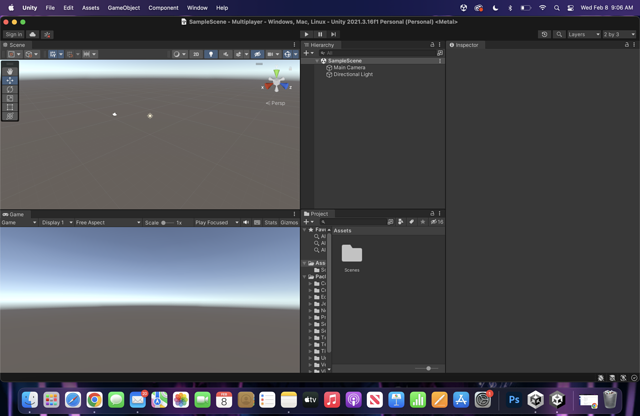The height and width of the screenshot is (416, 640).
Task: Click Hierarchy search field
Action: 378,53
